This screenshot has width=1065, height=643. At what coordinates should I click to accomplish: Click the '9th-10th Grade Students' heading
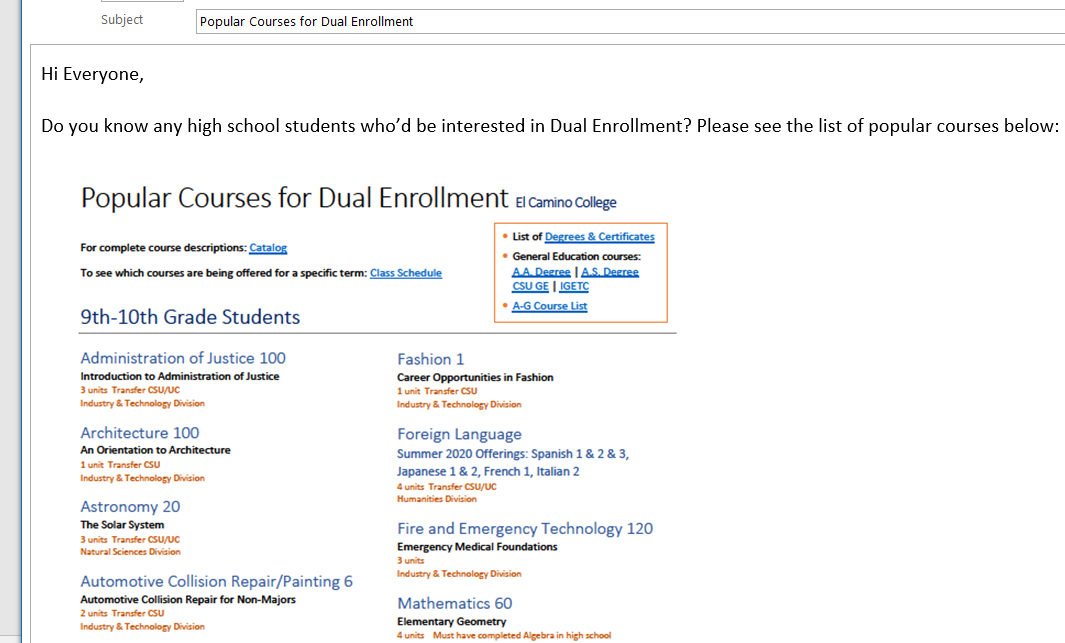pyautogui.click(x=190, y=317)
